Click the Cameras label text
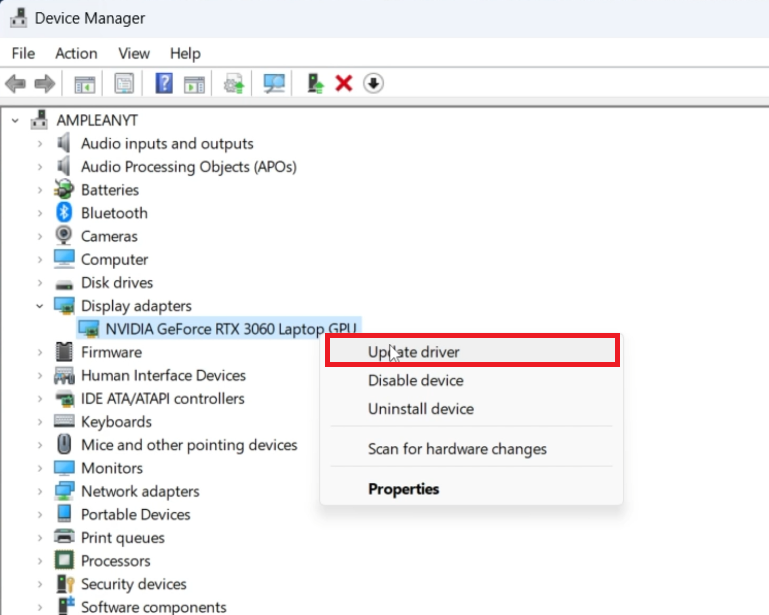The width and height of the screenshot is (769, 615). [x=109, y=236]
